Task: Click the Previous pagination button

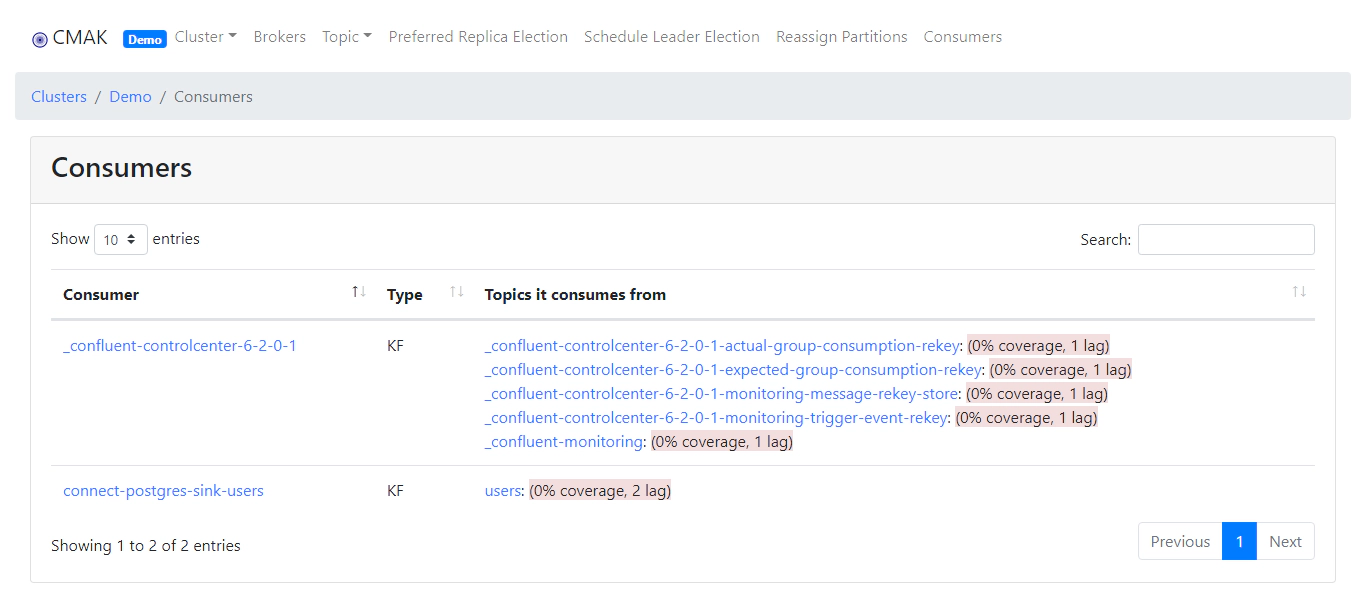Action: pos(1180,541)
